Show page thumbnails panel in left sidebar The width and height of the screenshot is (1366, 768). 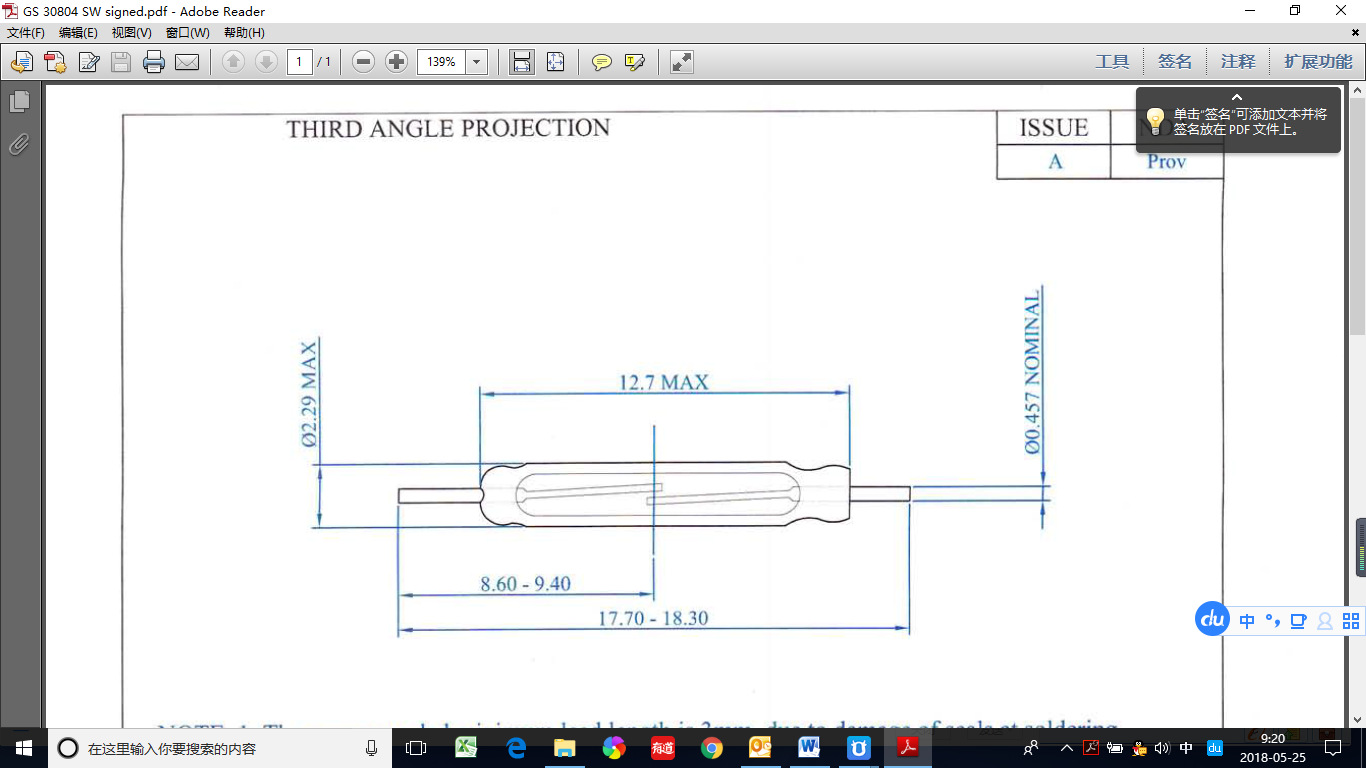pos(19,102)
